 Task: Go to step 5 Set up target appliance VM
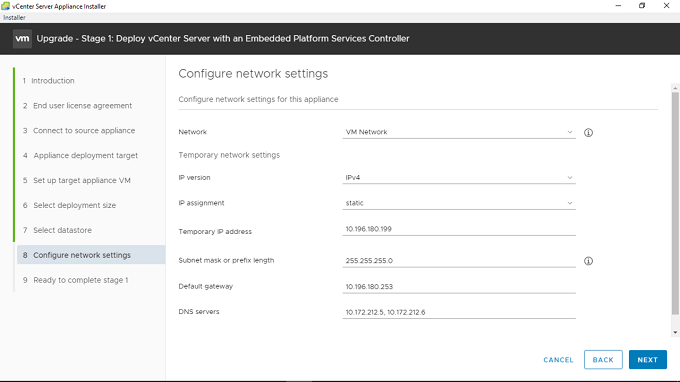pos(77,180)
